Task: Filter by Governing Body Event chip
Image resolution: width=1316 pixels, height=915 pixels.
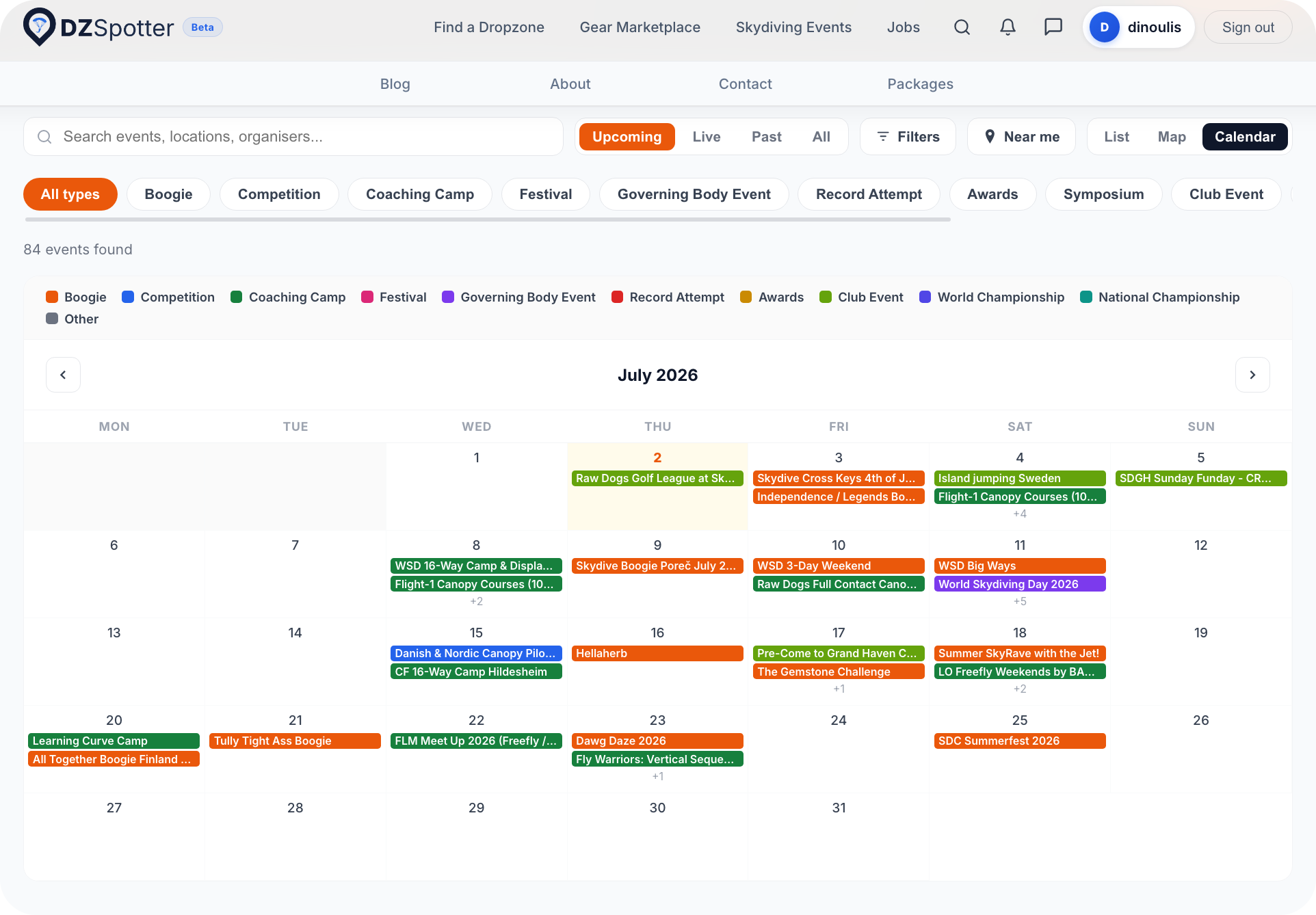Action: pyautogui.click(x=694, y=194)
